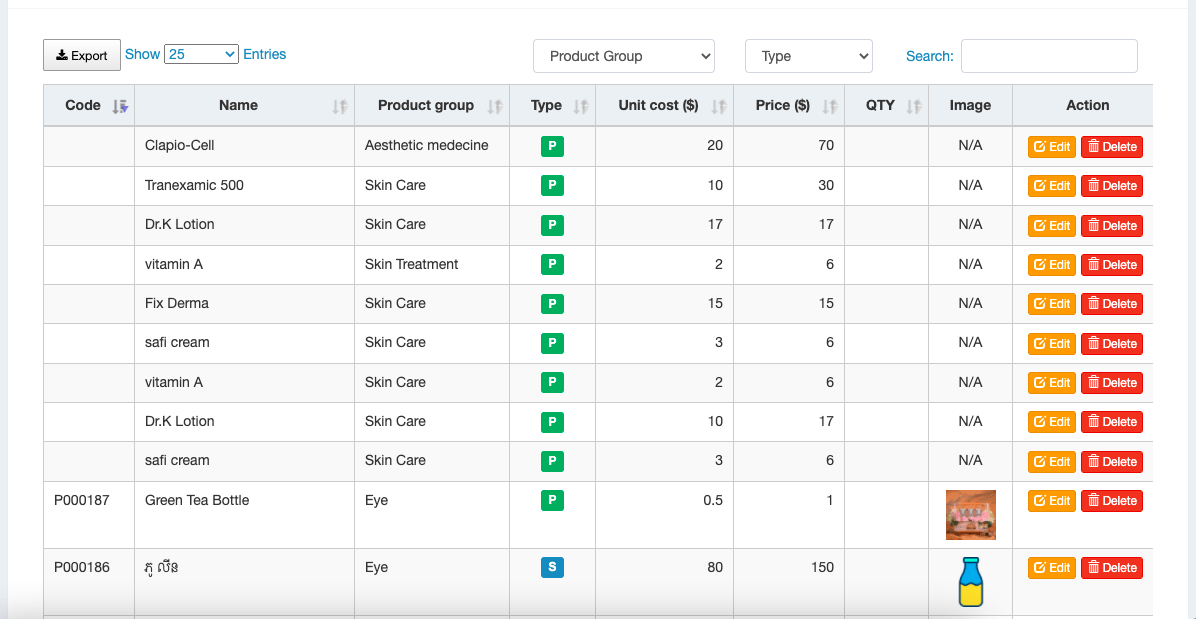Open the Type filter dropdown
This screenshot has width=1196, height=619.
pos(809,56)
